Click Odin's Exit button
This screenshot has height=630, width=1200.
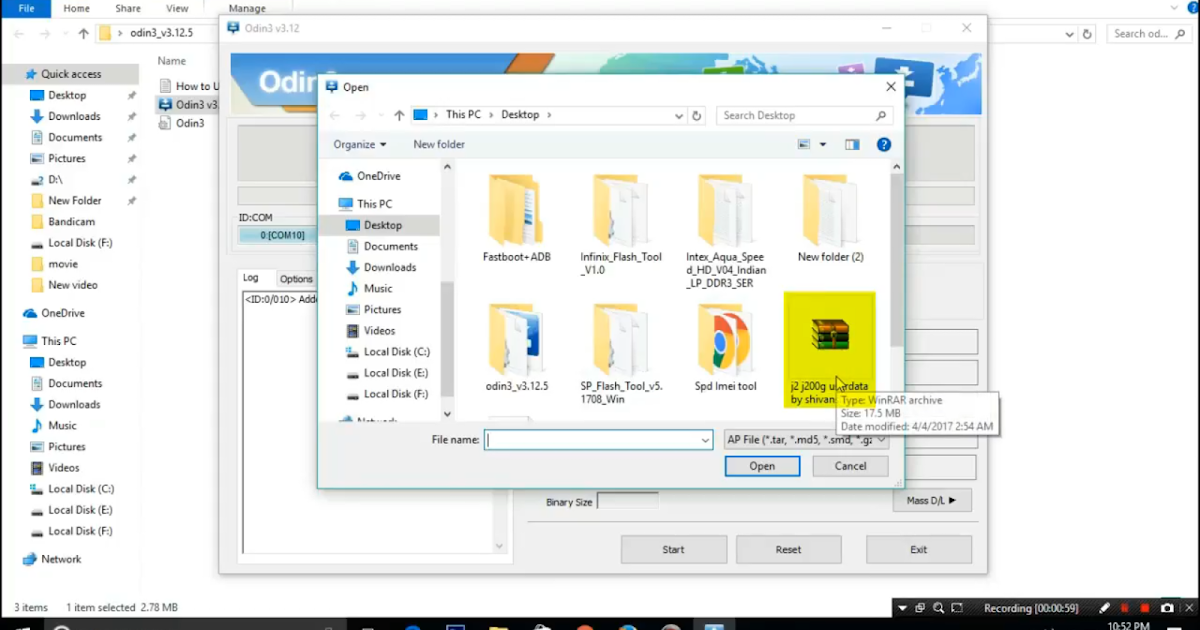(x=918, y=549)
